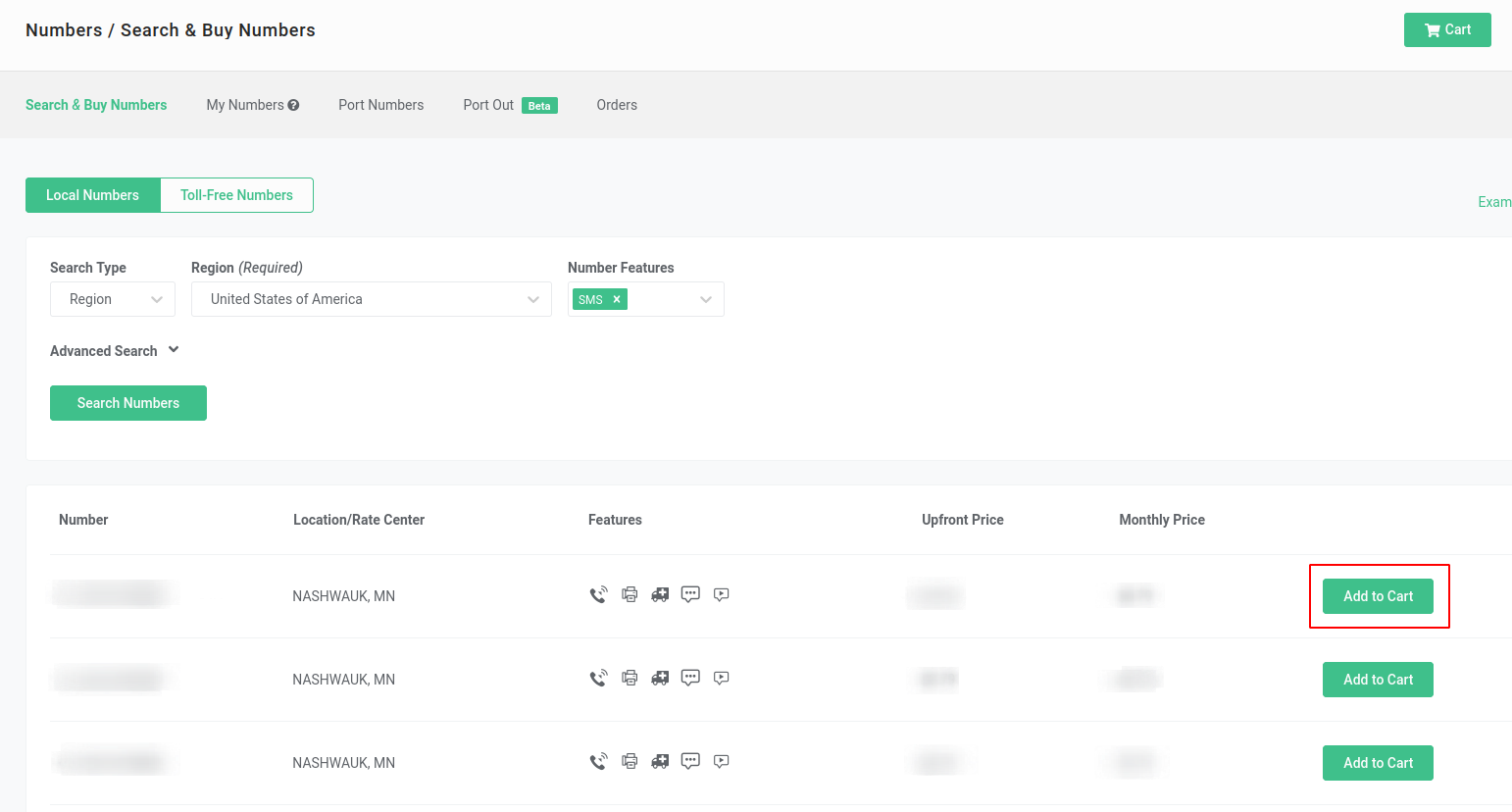Click emergency ambulance icon in first result row

660,594
